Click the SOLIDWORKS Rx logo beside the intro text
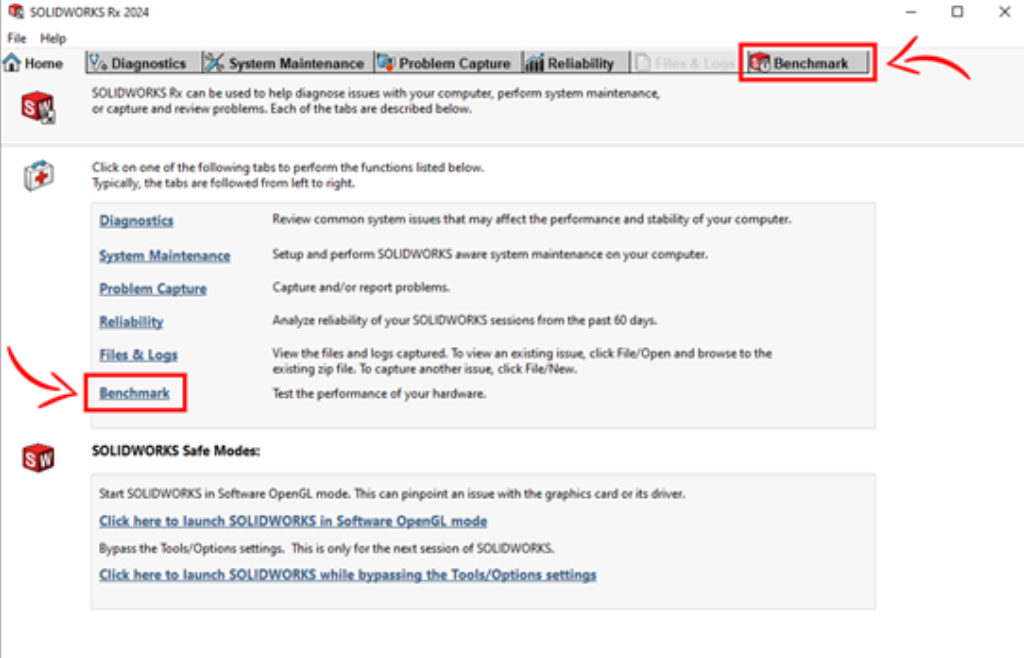1024x658 pixels. [x=38, y=108]
